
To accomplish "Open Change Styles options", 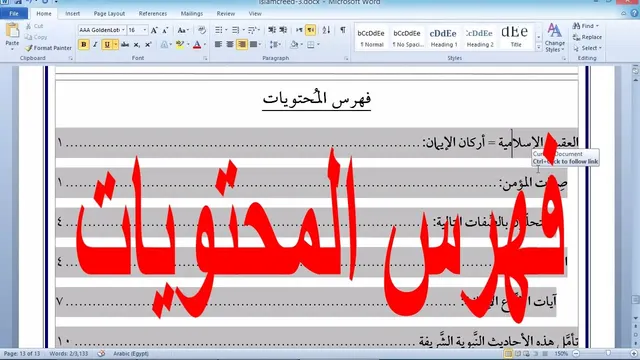I will click(x=554, y=38).
